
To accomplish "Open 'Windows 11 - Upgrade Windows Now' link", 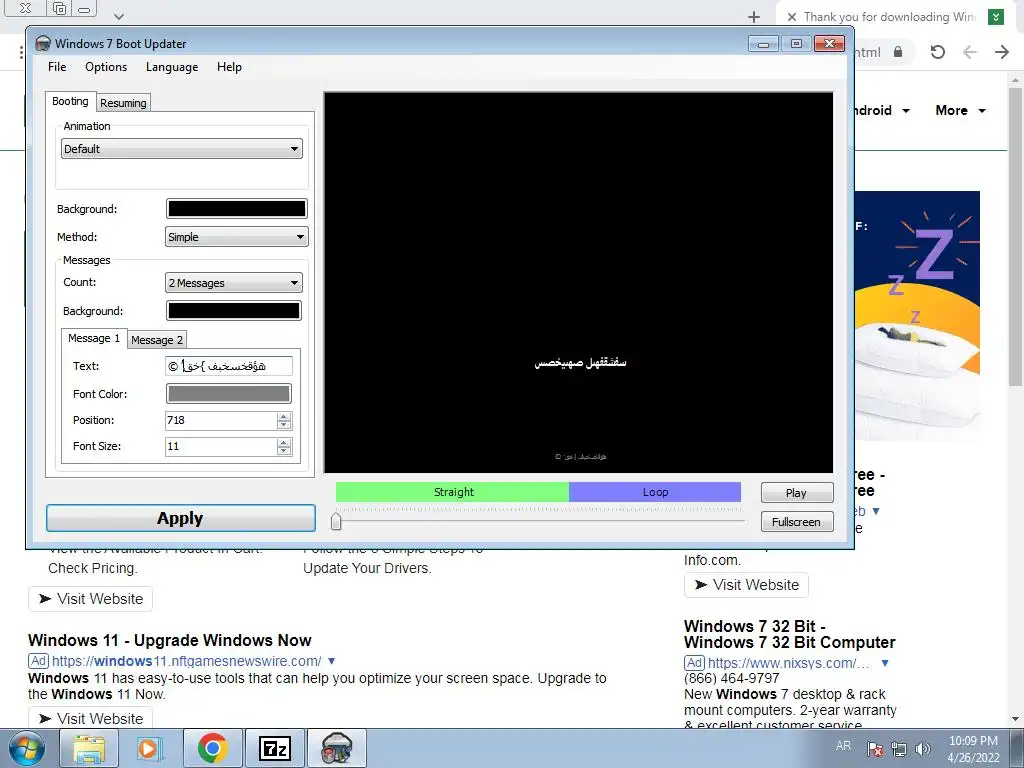I will (x=170, y=640).
